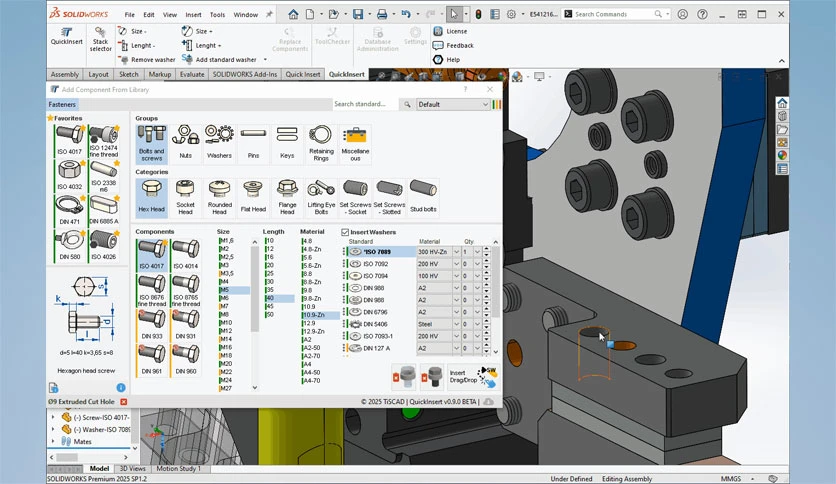Open the SOLIDWORKS Home icon in top toolbar

(293, 14)
